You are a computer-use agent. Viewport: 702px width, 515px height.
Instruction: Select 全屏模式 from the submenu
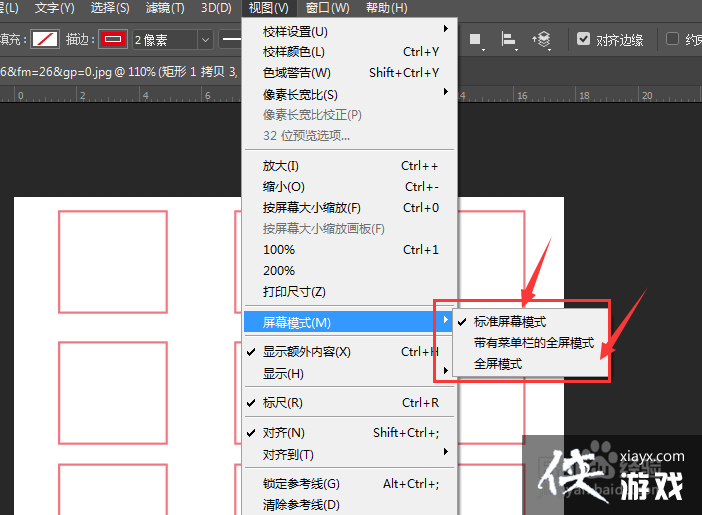click(x=498, y=364)
